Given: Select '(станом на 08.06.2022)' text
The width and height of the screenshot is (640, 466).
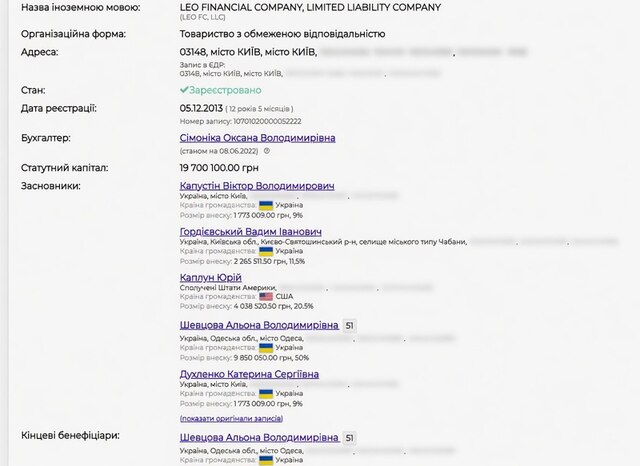Looking at the screenshot, I should coord(219,151).
